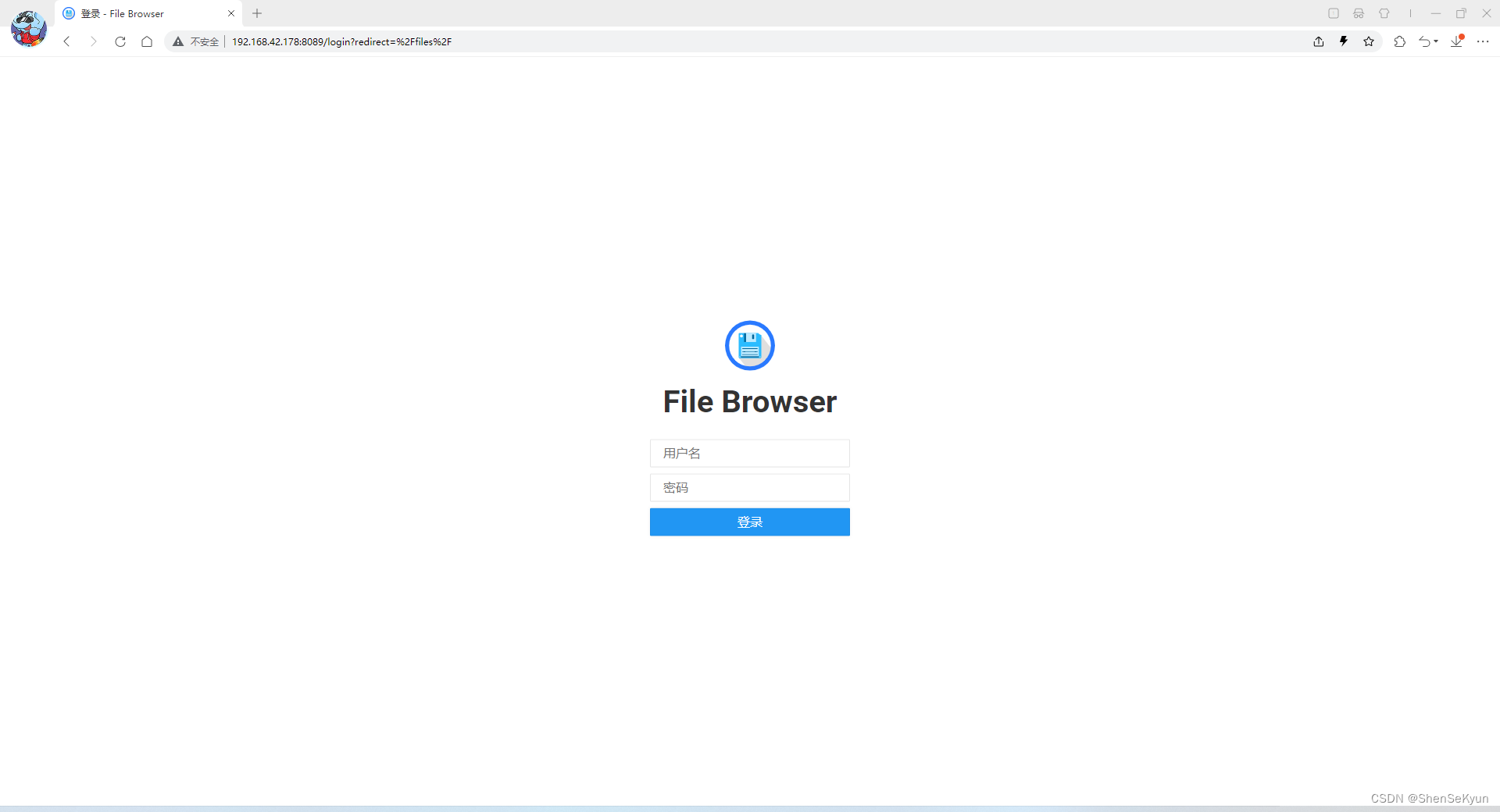The height and width of the screenshot is (812, 1500).
Task: Click the skin shirt icon in title bar
Action: pyautogui.click(x=1384, y=13)
